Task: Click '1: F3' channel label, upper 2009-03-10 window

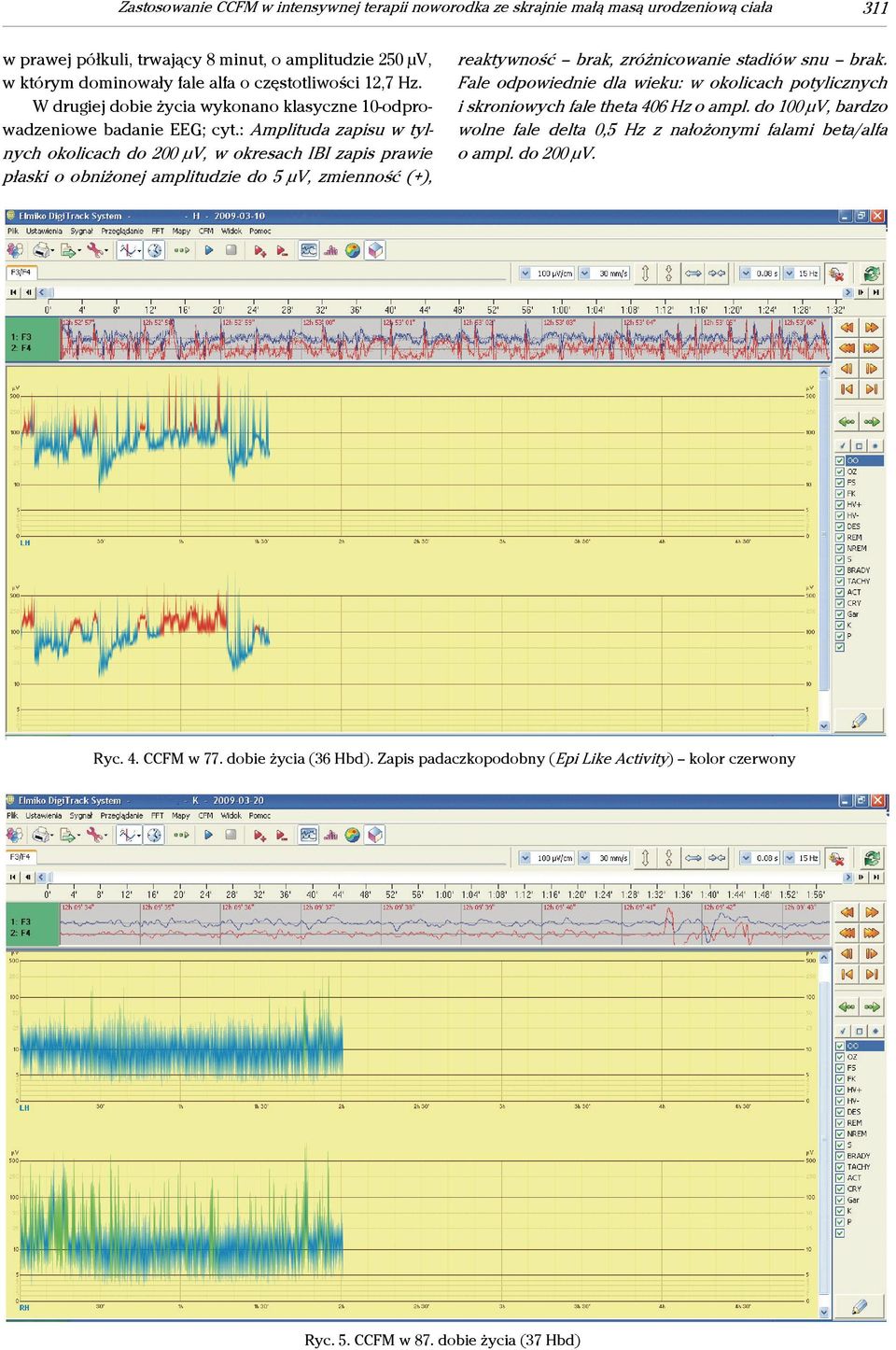Action: click(x=21, y=337)
